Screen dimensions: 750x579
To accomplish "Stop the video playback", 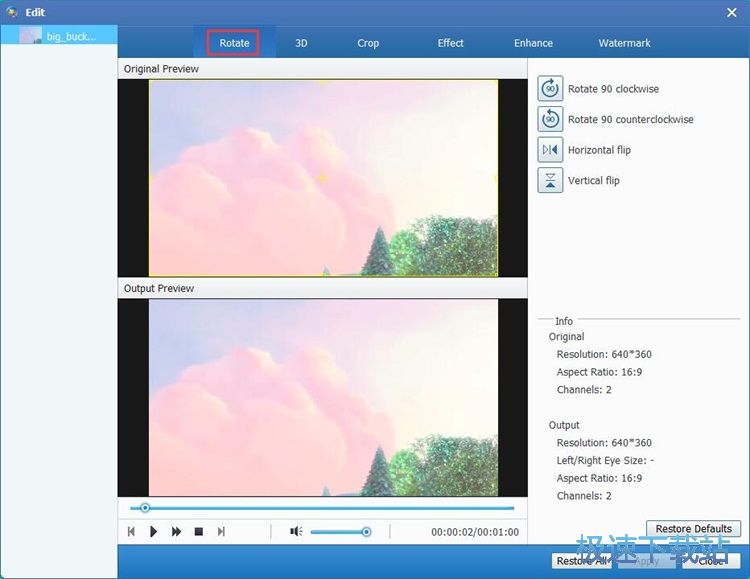I will coord(199,532).
